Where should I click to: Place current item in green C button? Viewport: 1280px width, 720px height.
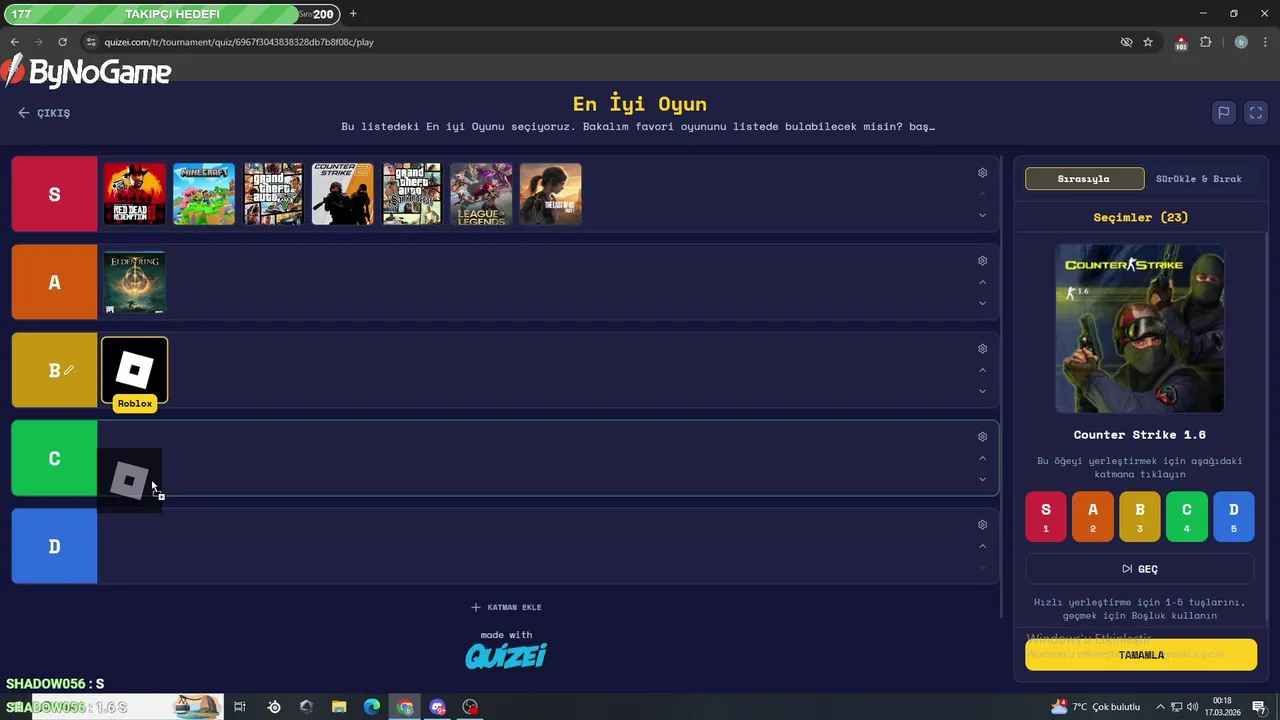(x=1187, y=516)
